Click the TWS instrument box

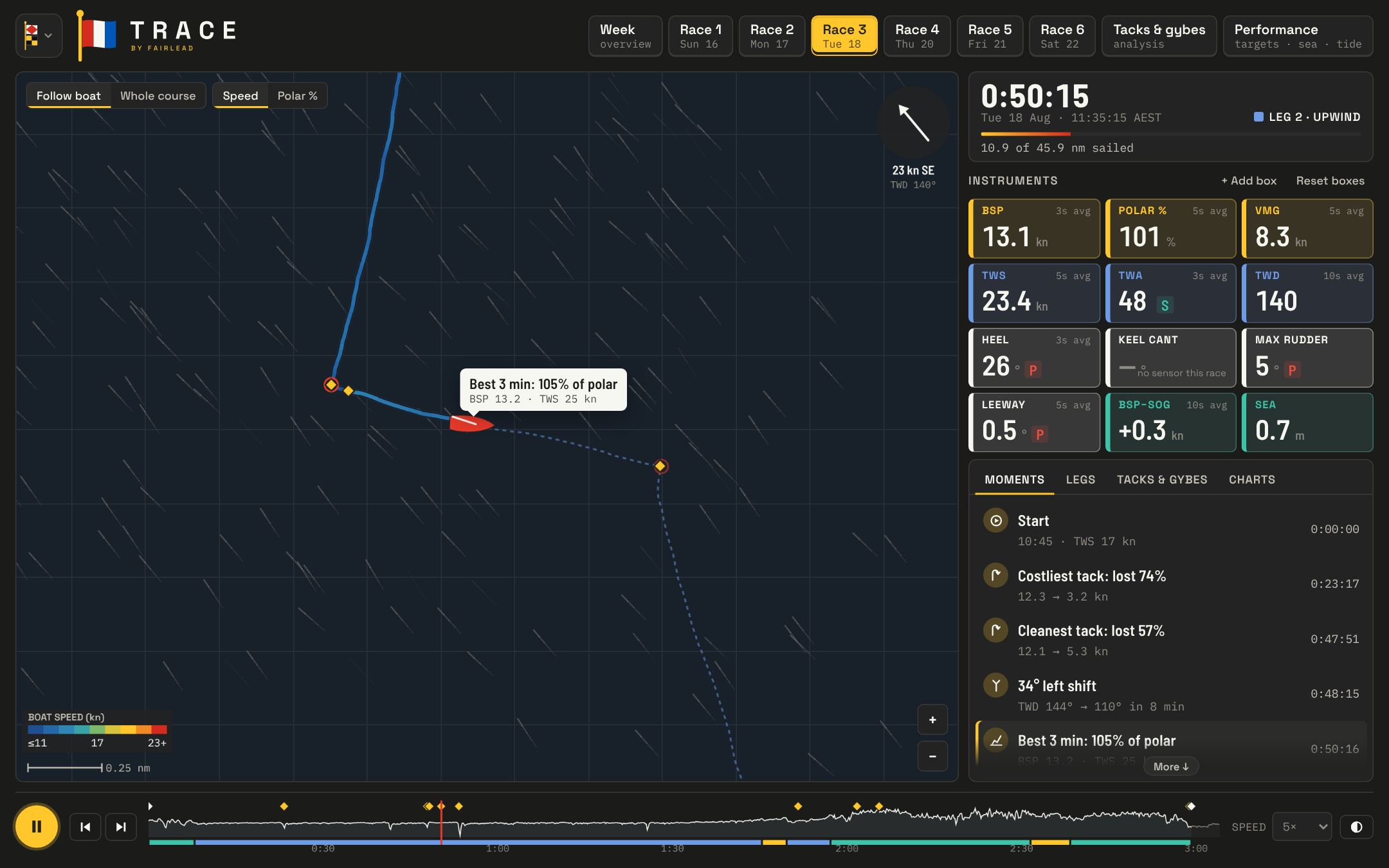[1034, 293]
